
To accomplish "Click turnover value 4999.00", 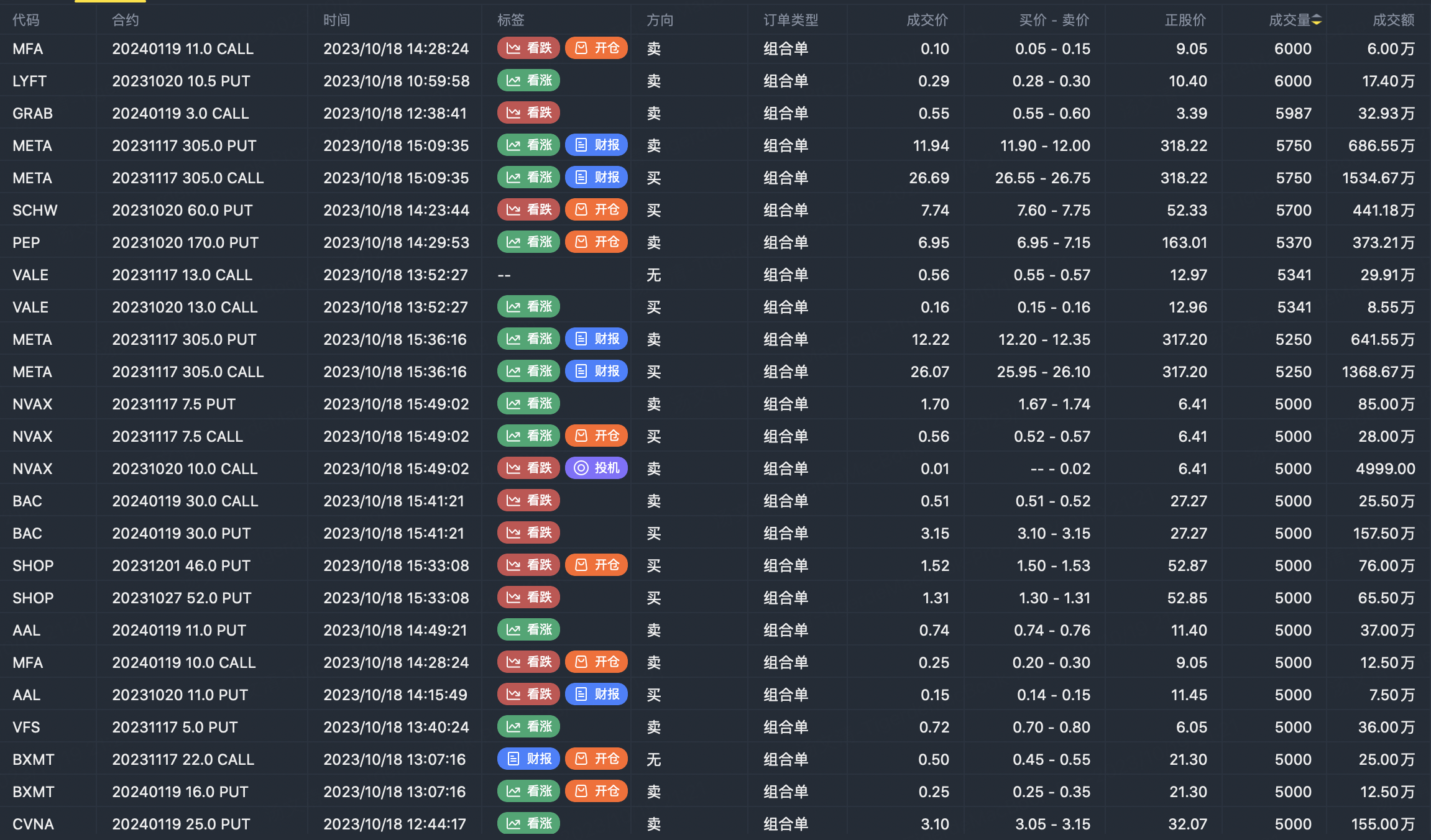I will pos(1386,469).
